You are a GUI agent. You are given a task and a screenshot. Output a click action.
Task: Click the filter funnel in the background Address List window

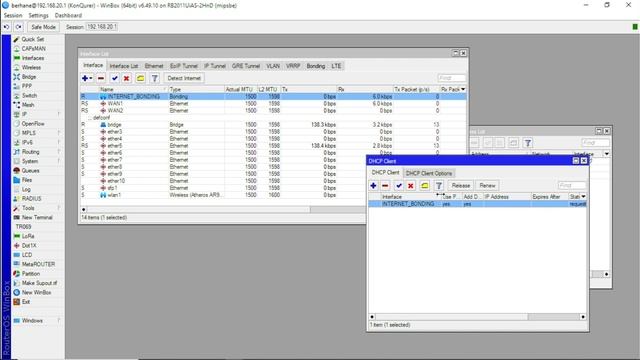[528, 143]
